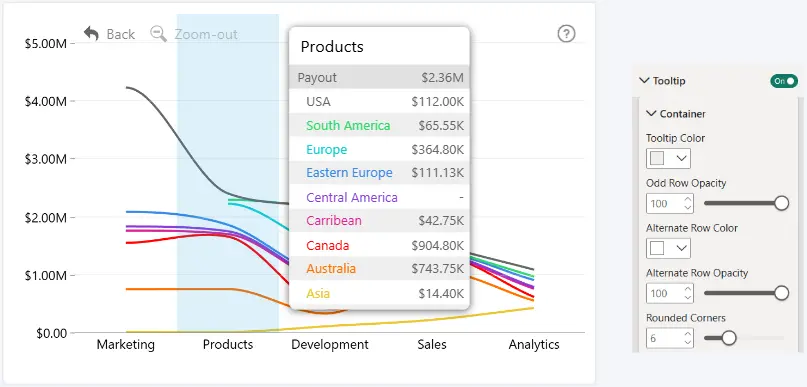Click the $2.00M y-axis label
The height and width of the screenshot is (387, 807).
(46, 217)
